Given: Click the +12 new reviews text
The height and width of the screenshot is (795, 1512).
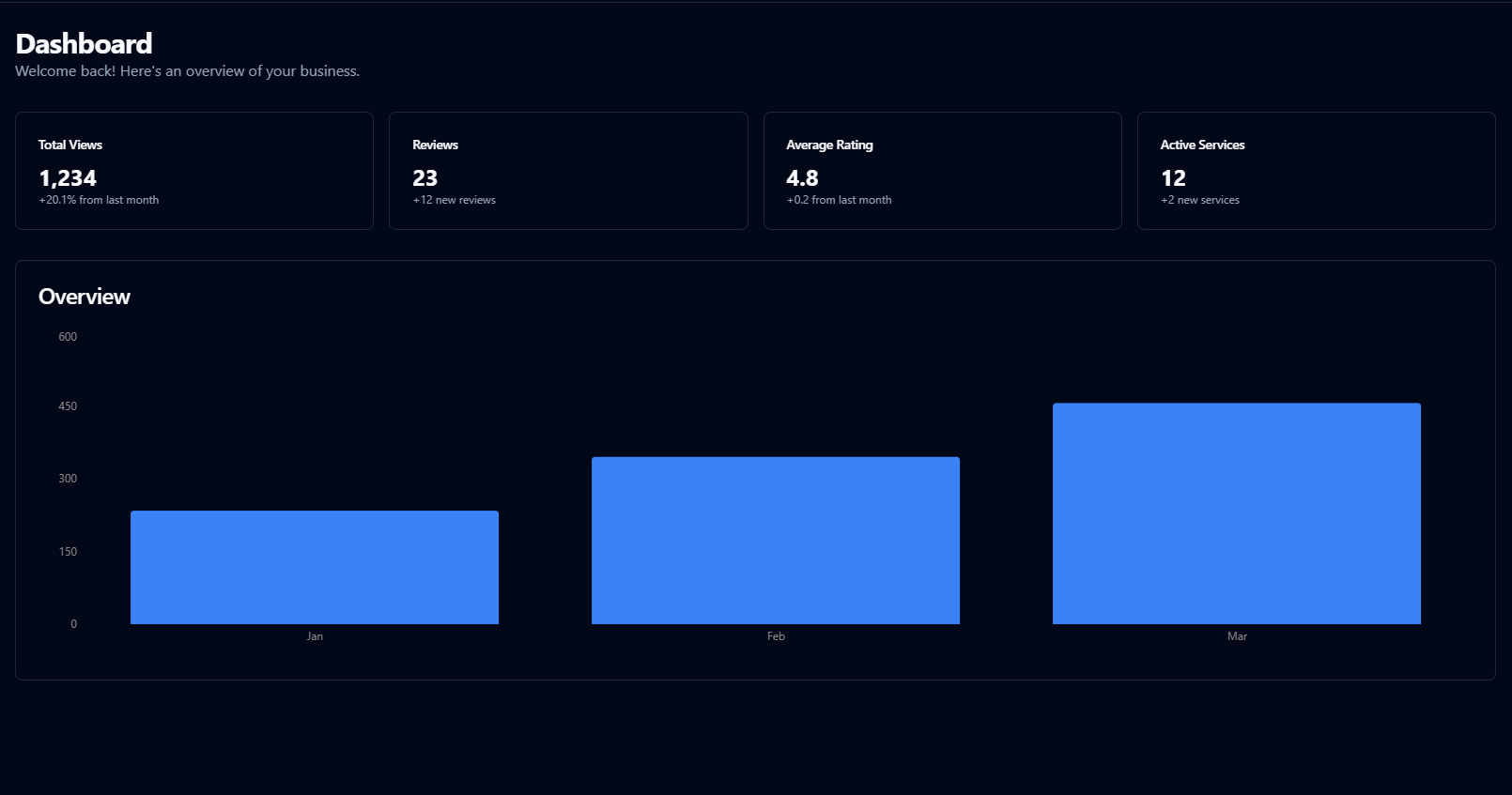Looking at the screenshot, I should click(x=455, y=200).
